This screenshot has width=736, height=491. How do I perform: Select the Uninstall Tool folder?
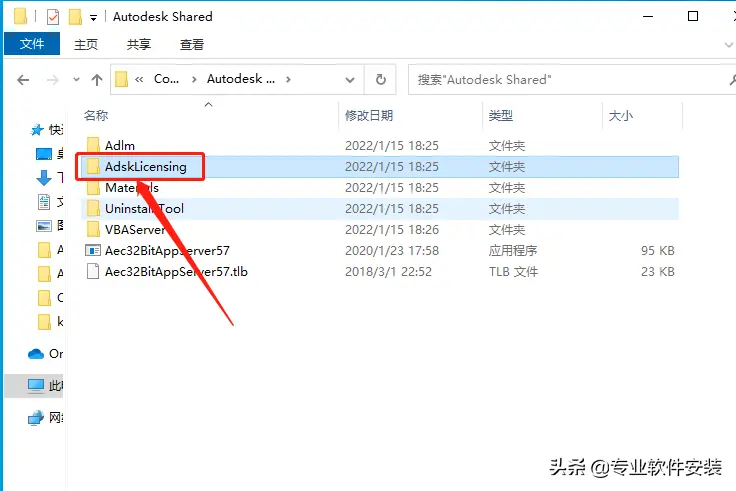click(x=380, y=208)
